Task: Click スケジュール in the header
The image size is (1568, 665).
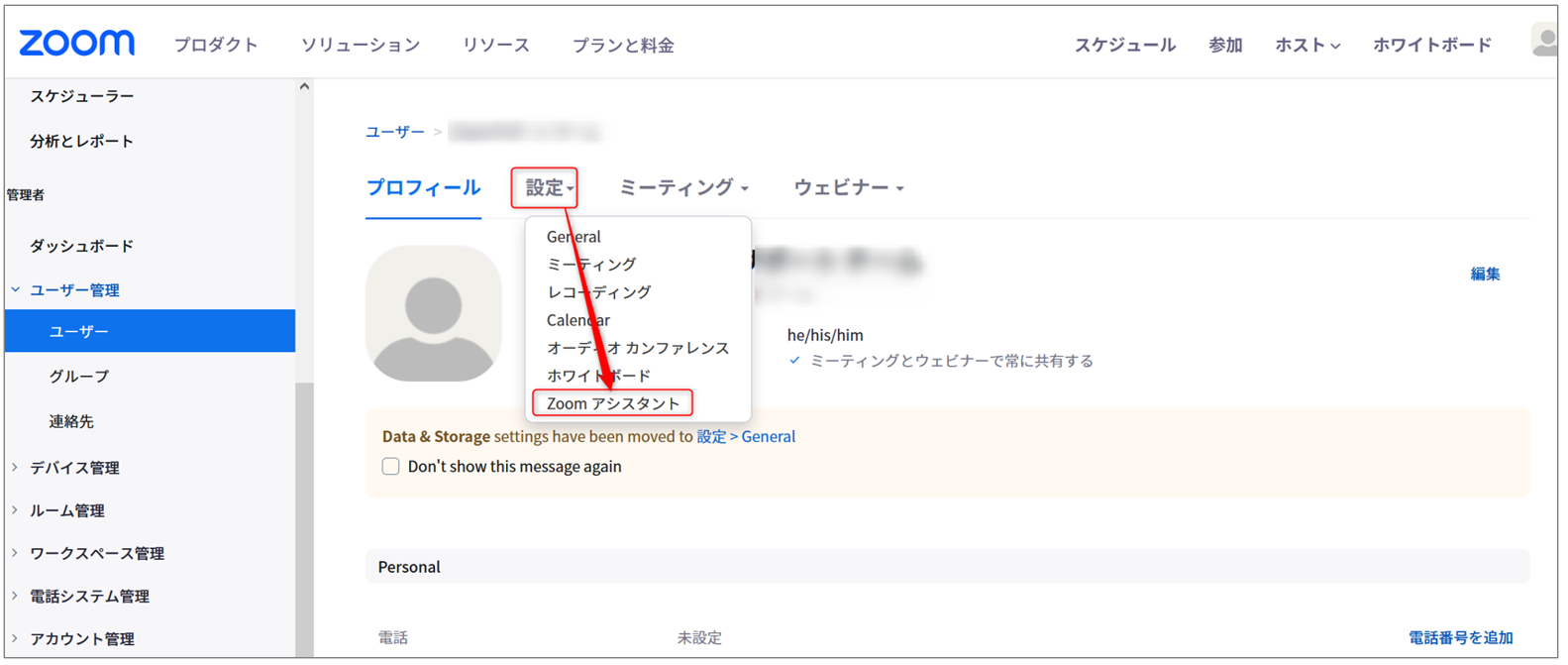Action: 1125,45
